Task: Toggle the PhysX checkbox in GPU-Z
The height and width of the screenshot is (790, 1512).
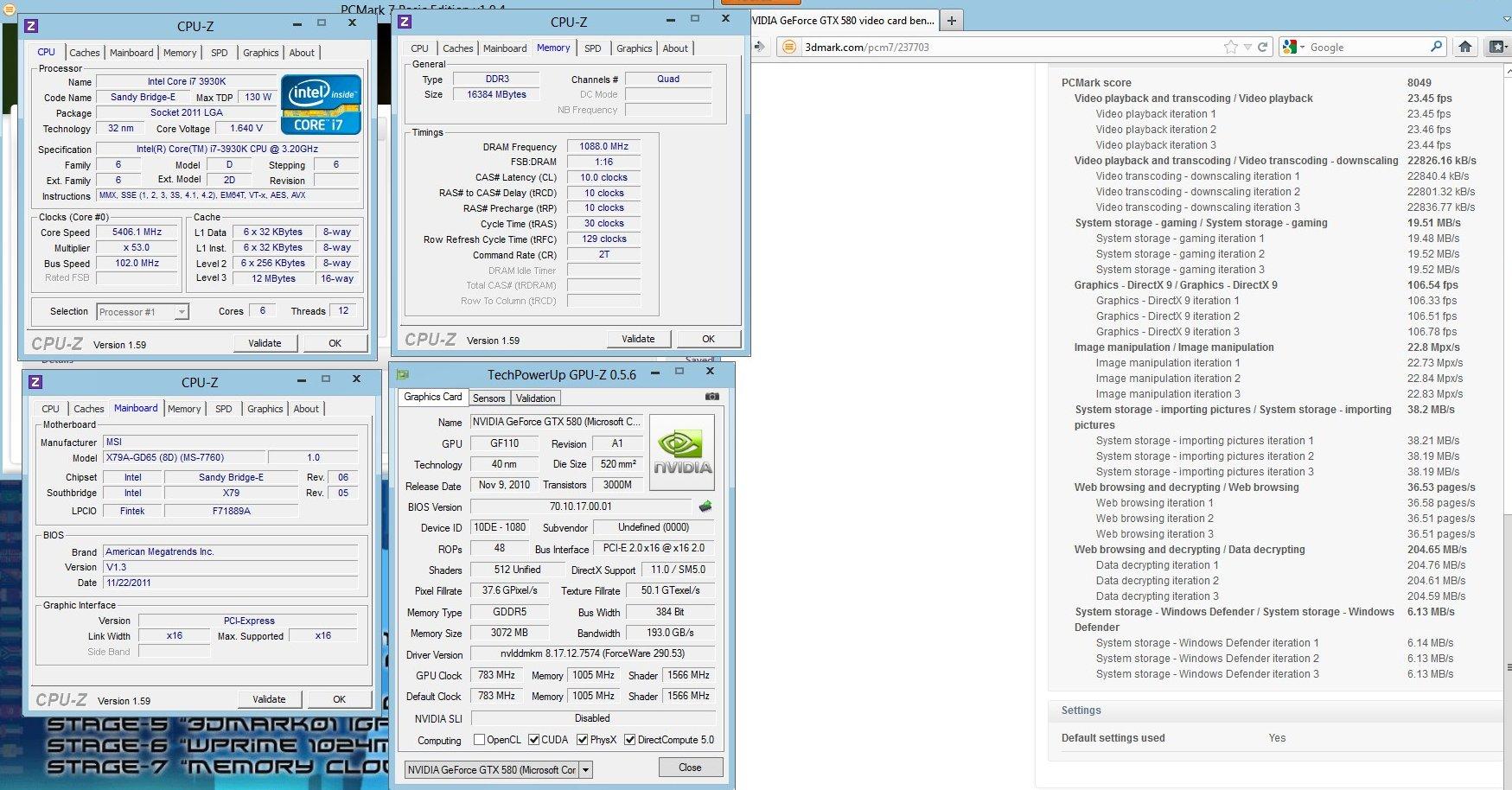Action: click(583, 740)
